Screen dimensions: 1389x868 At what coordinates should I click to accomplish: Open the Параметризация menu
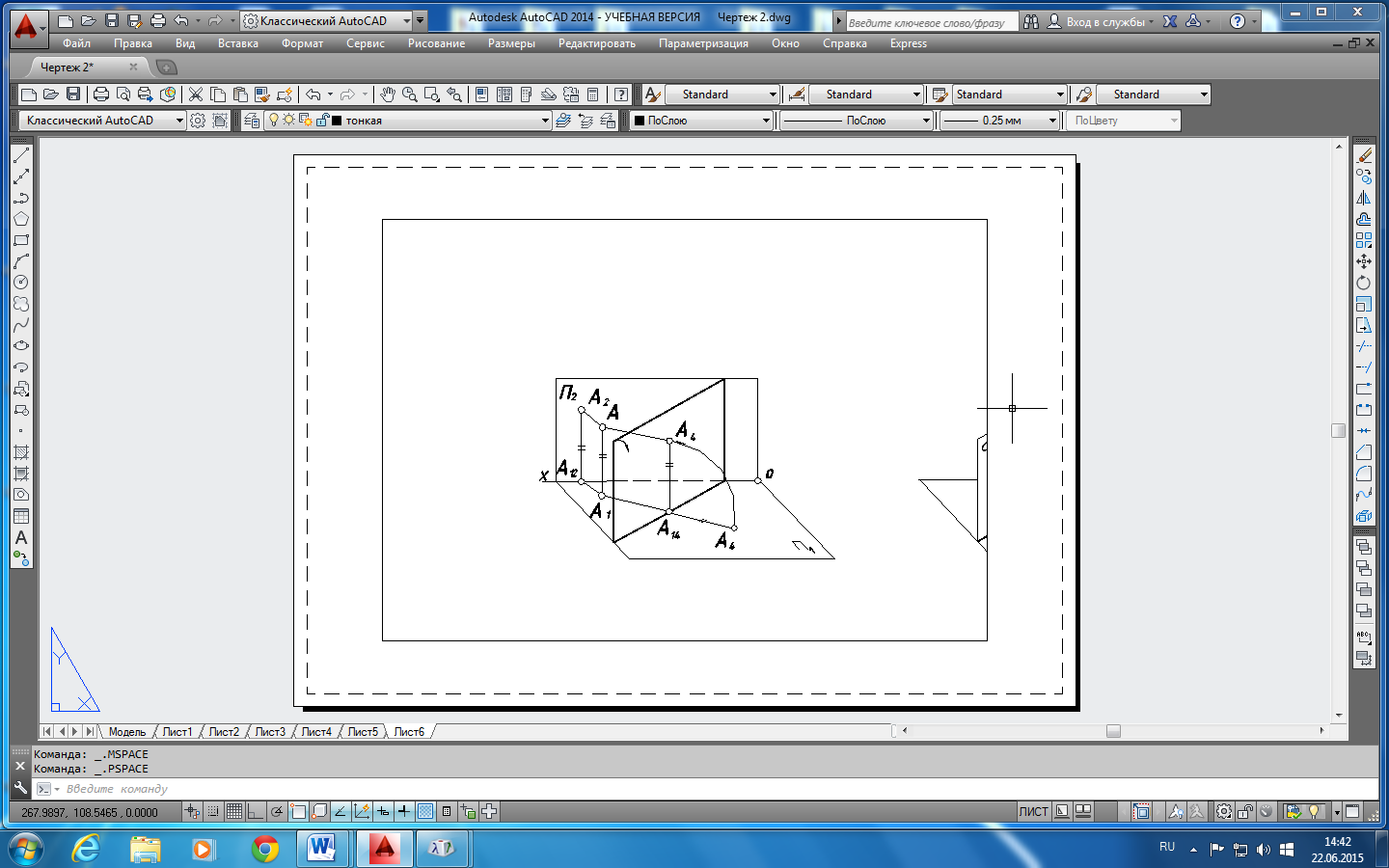click(x=703, y=43)
